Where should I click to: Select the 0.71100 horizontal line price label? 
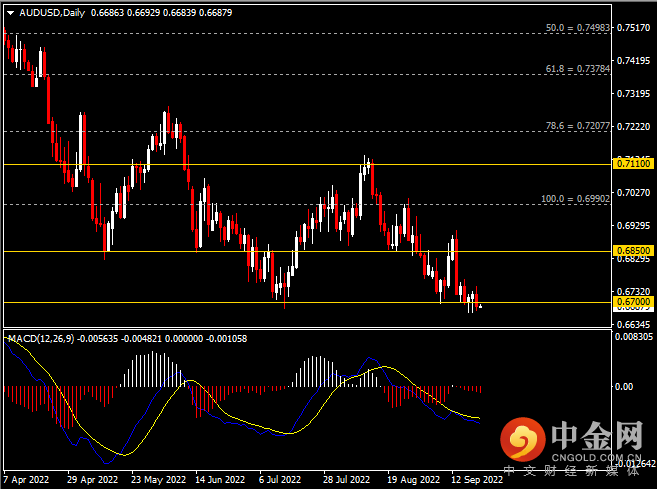click(634, 163)
